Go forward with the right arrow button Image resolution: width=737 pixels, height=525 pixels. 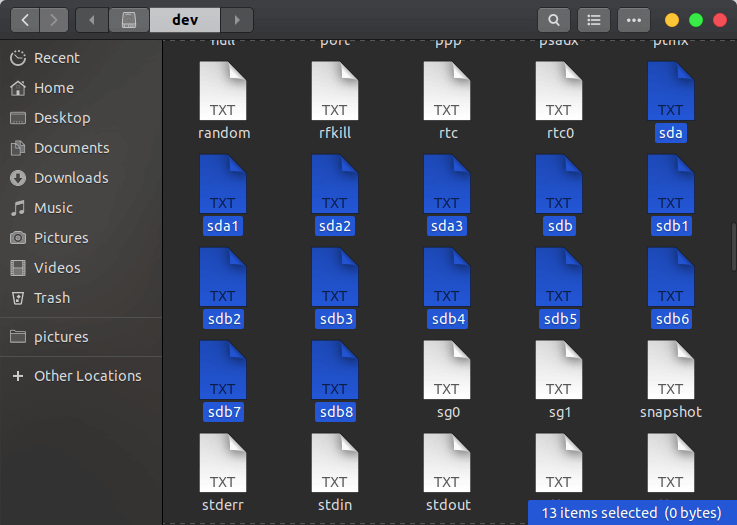[54, 20]
